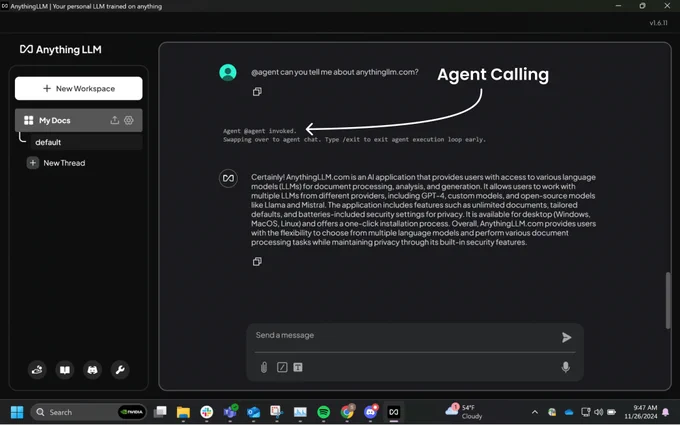The width and height of the screenshot is (680, 425).
Task: Start voice input with the microphone icon
Action: coord(566,367)
